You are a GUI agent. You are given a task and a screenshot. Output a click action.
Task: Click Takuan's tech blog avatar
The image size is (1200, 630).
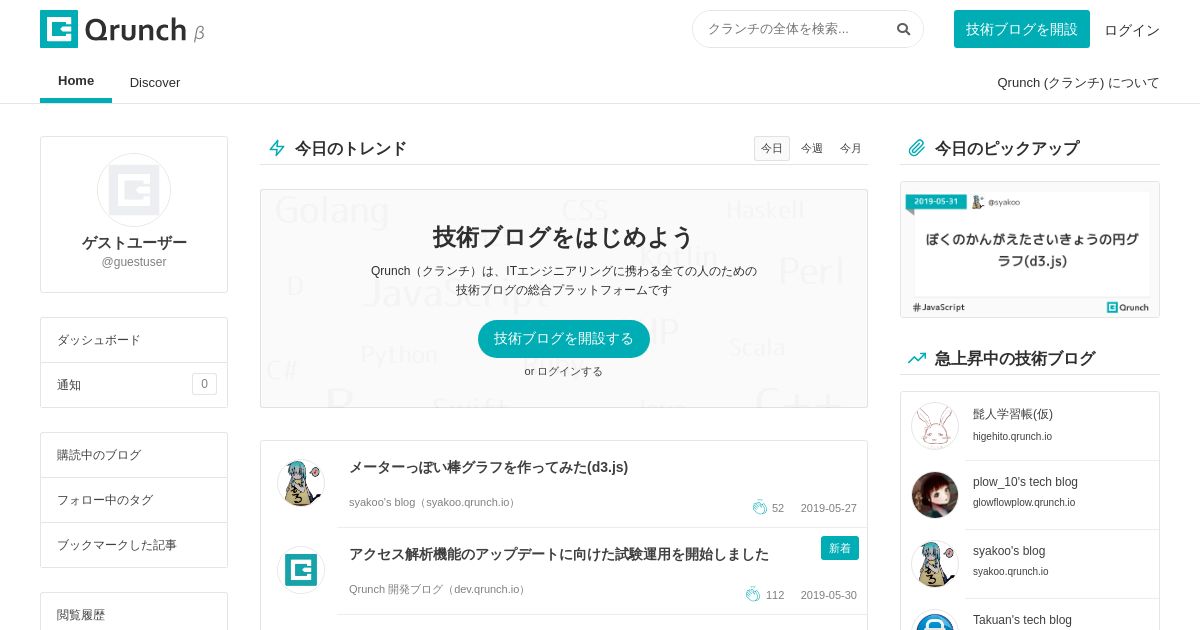tap(935, 622)
